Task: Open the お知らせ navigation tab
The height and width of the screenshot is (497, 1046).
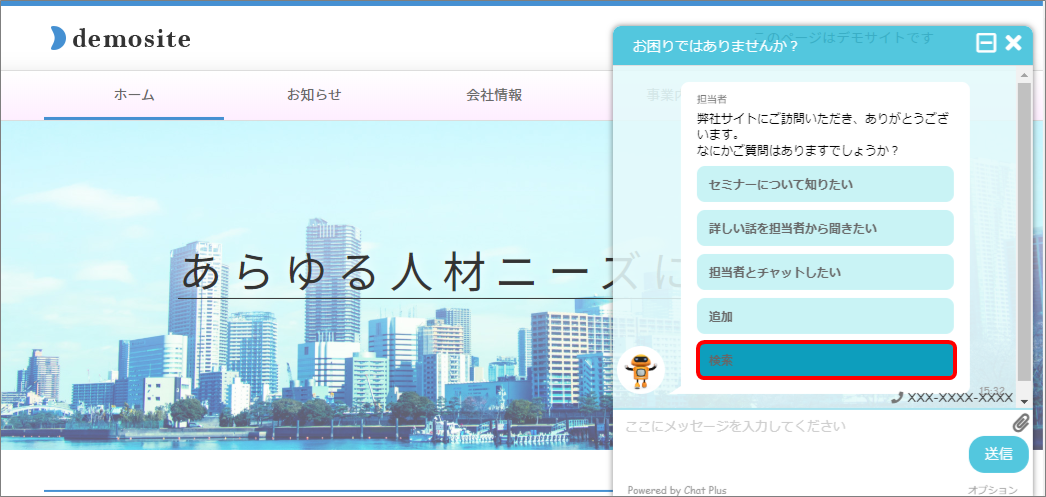Action: [314, 95]
